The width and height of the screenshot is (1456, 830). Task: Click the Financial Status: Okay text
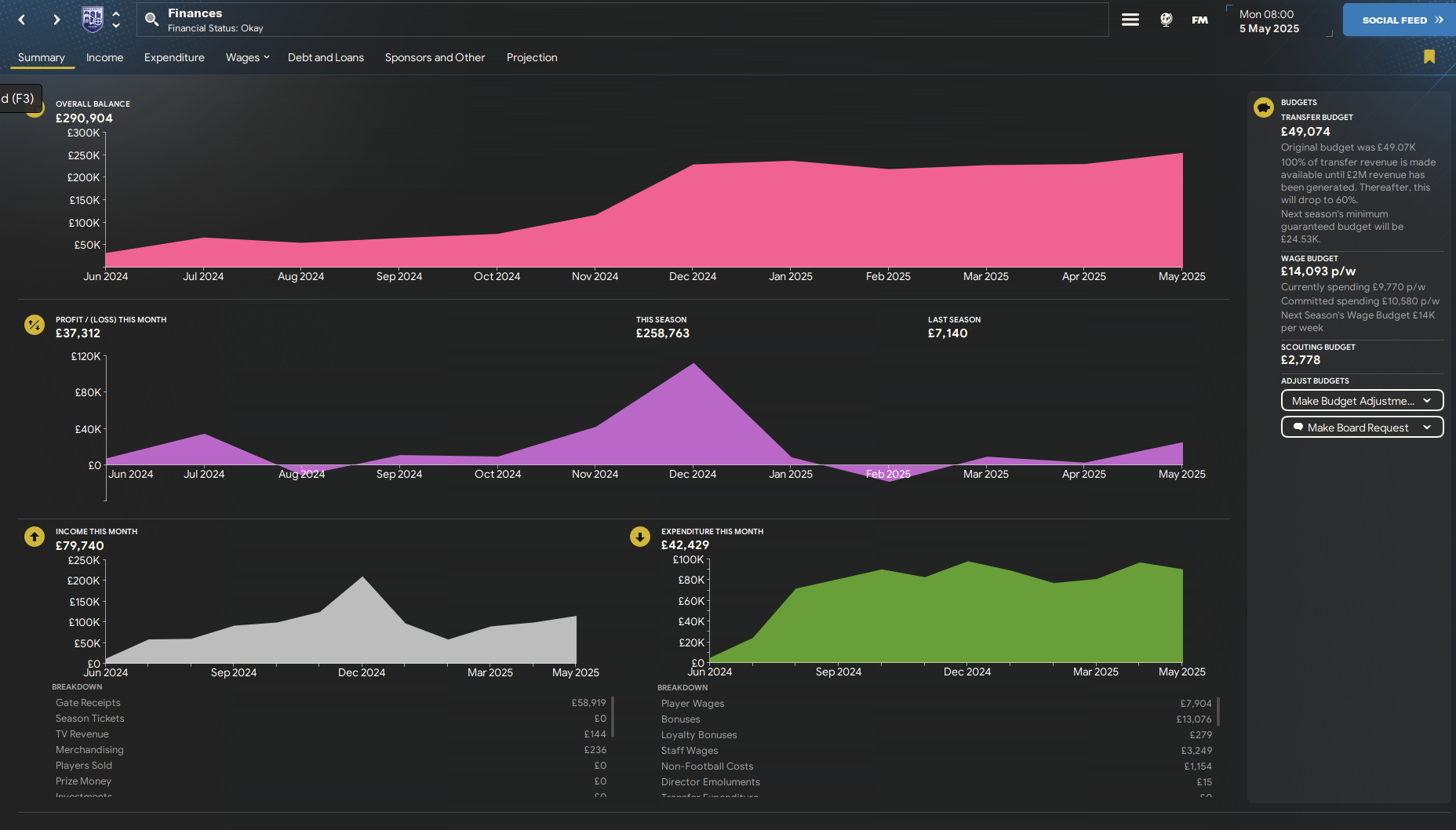pos(215,28)
